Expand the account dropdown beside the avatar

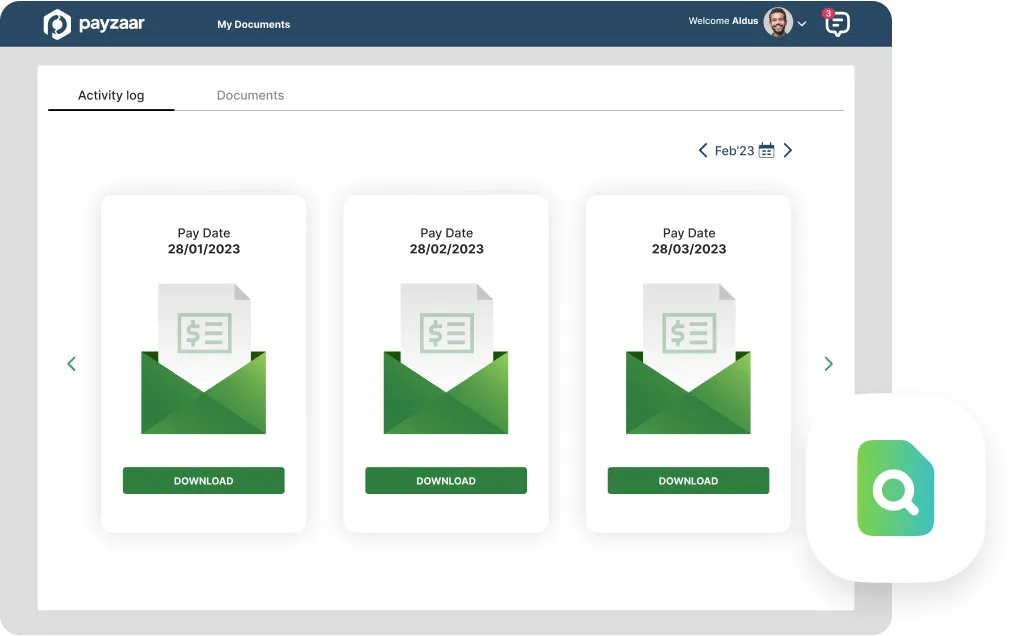point(801,22)
